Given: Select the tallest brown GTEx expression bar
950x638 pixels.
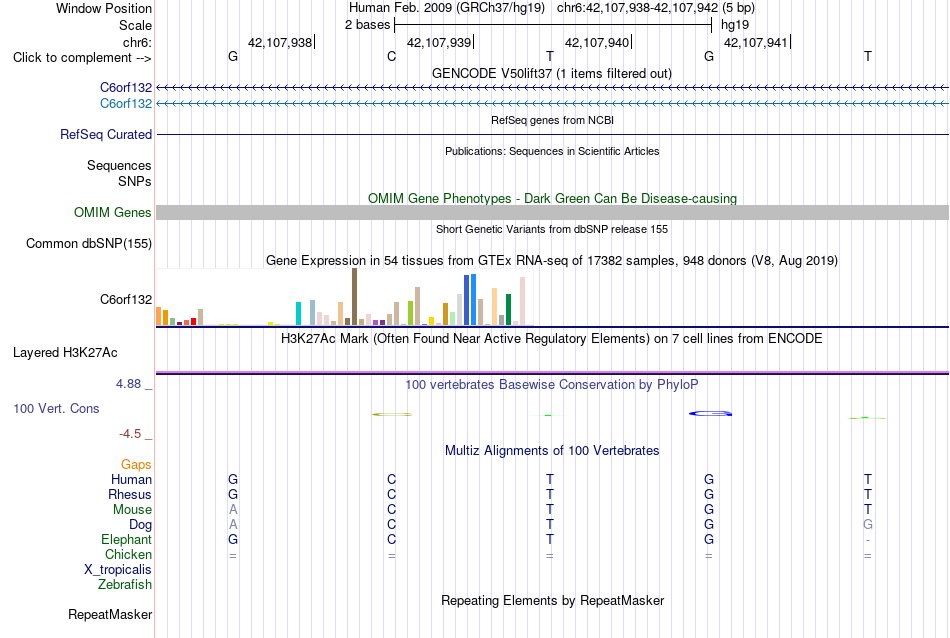Looking at the screenshot, I should 354,297.
